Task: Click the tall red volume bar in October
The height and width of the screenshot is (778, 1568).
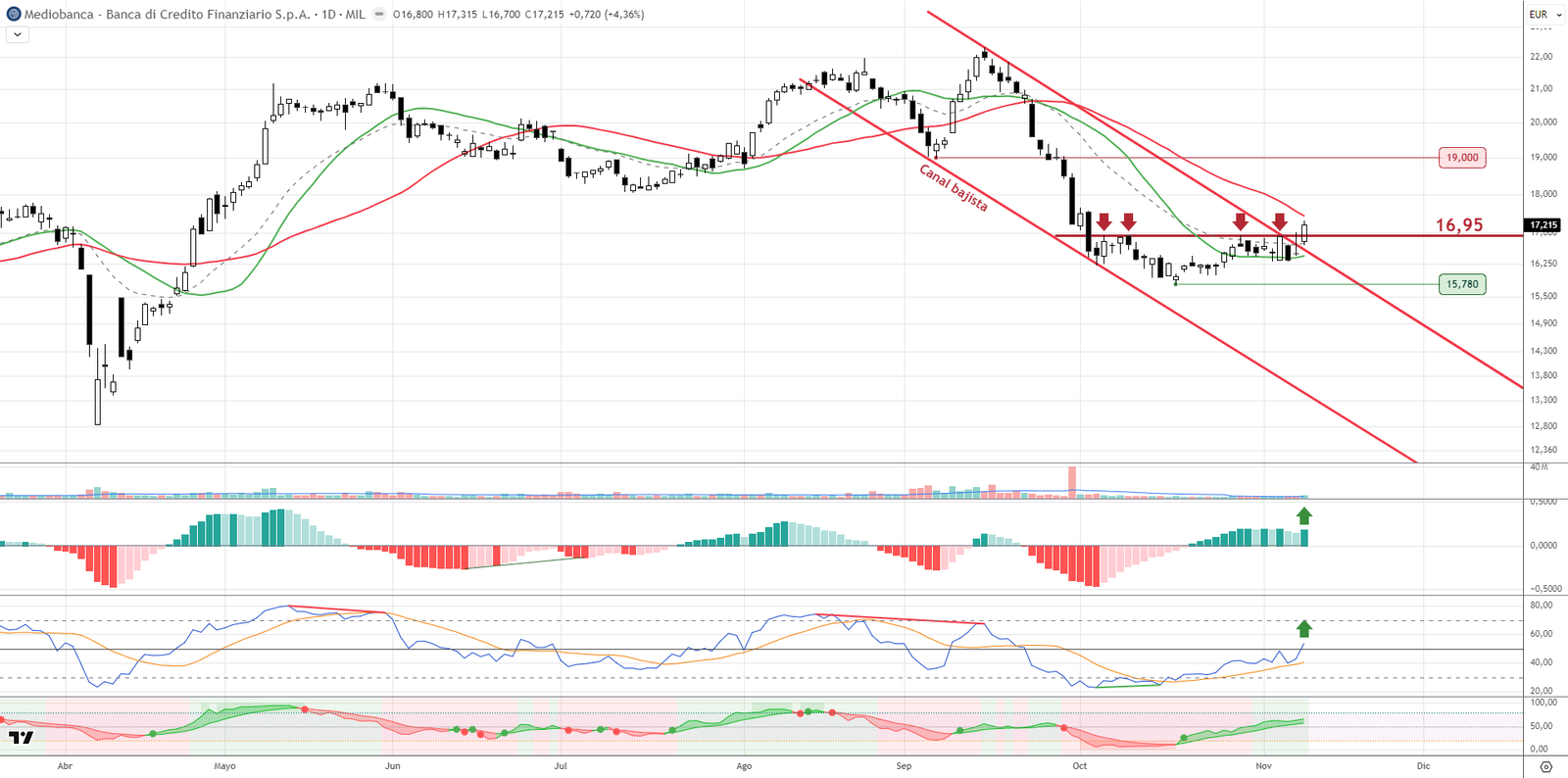Action: pyautogui.click(x=1072, y=481)
